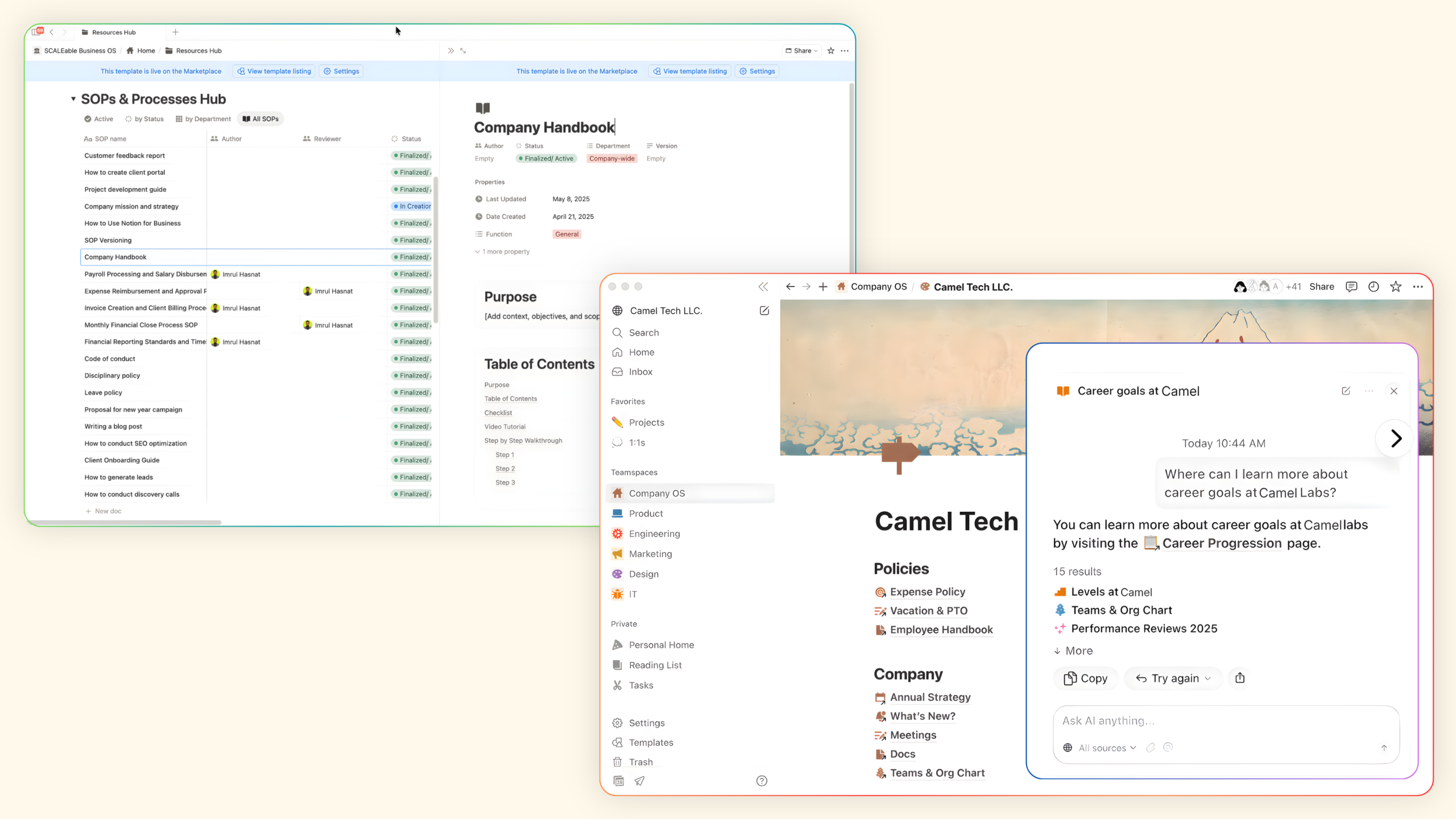Click the share export icon beside Try again
Viewport: 1456px width, 819px height.
coord(1240,678)
